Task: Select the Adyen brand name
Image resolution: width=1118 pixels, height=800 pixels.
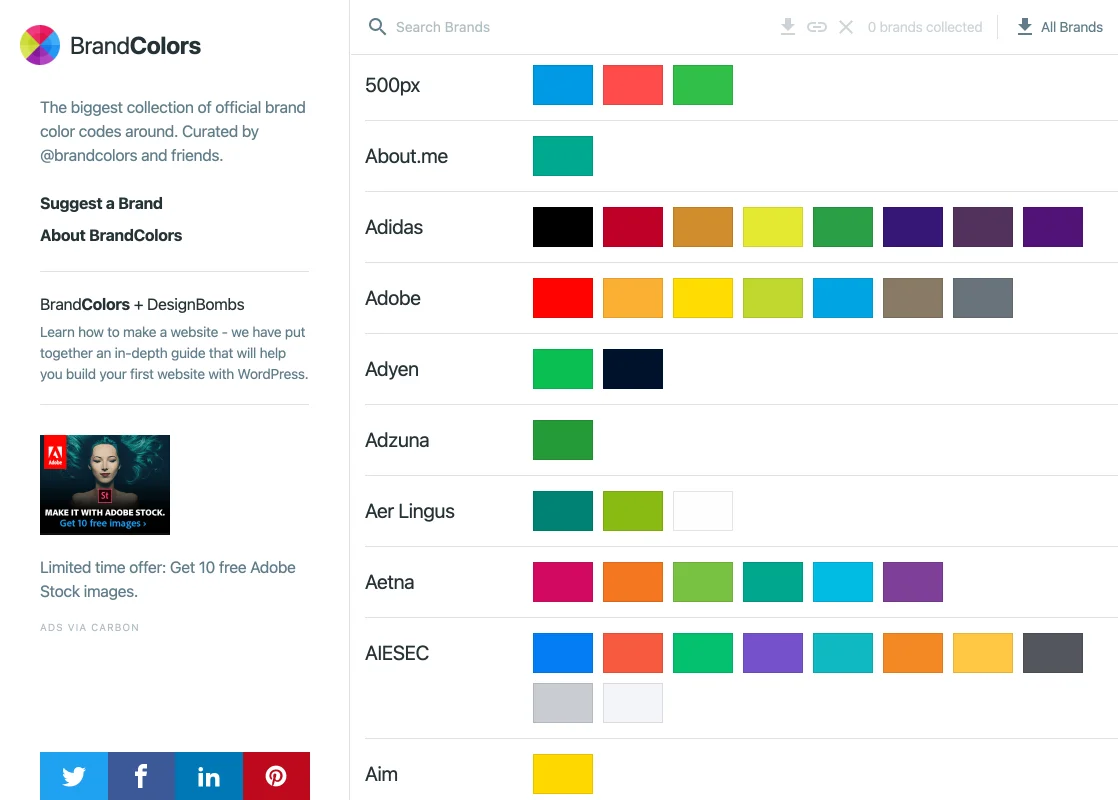Action: click(391, 369)
